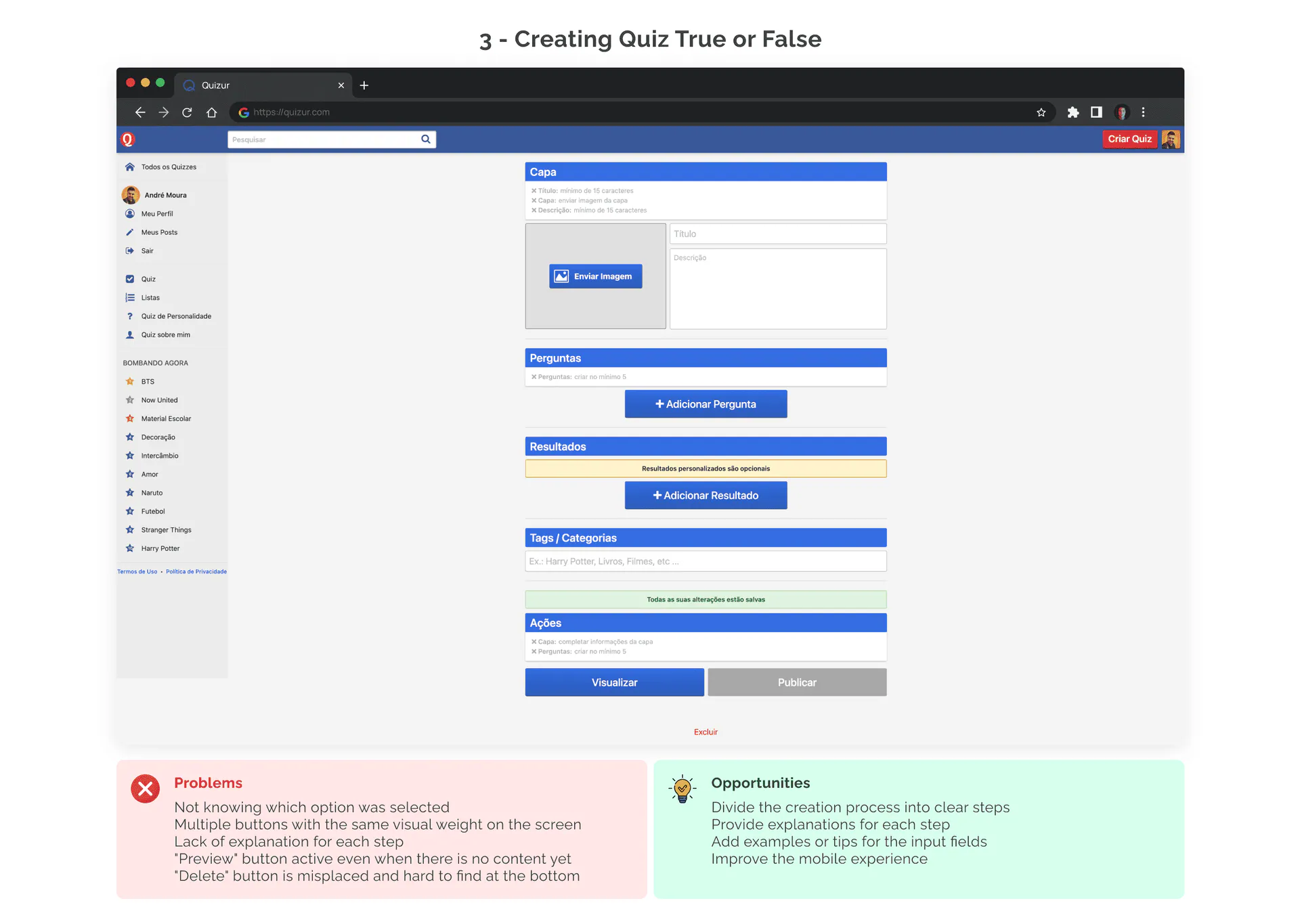Open Política de Privacidade link
This screenshot has width=1300, height=924.
pos(196,572)
